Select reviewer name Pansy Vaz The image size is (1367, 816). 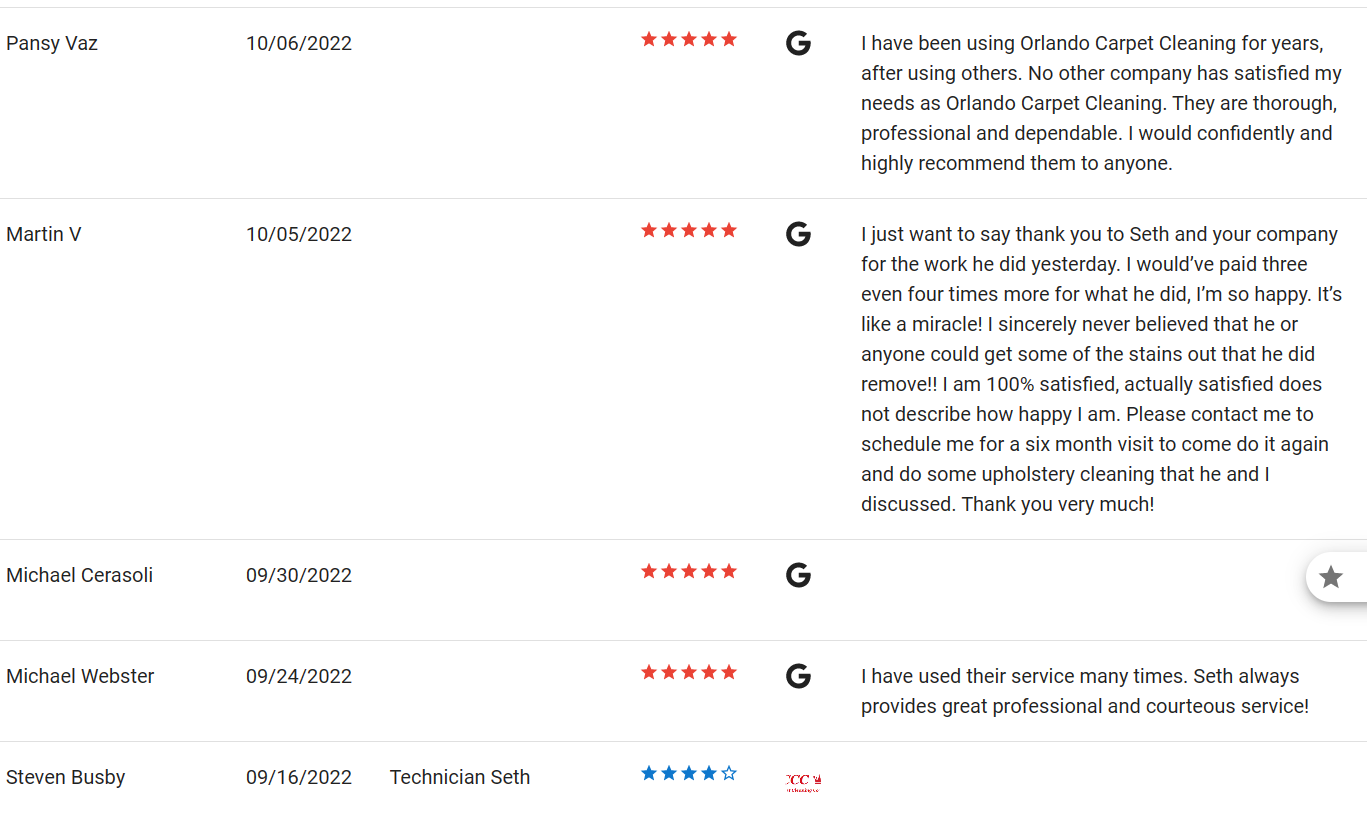(52, 43)
